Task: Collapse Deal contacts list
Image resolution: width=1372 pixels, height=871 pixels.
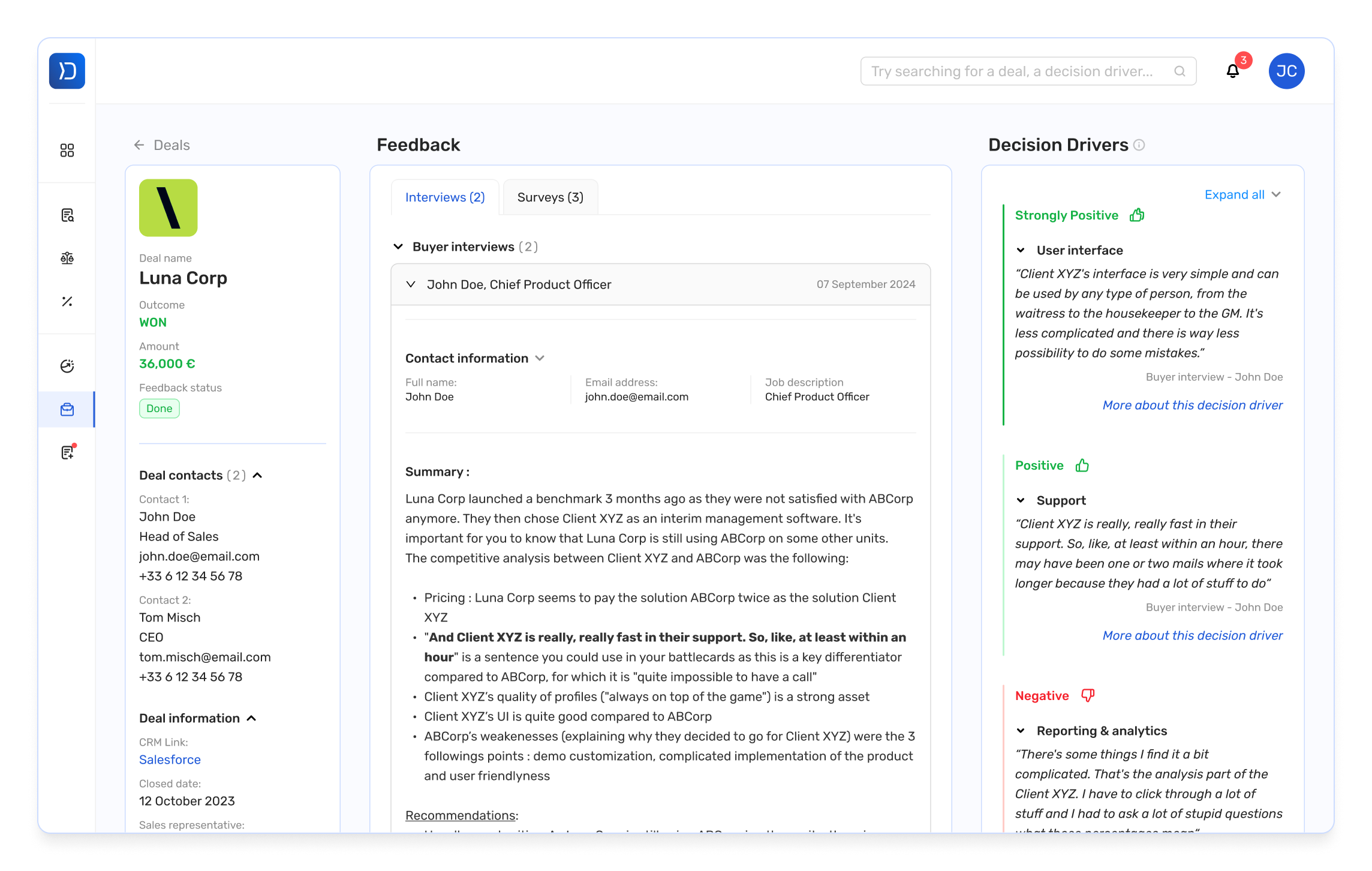Action: (x=258, y=475)
